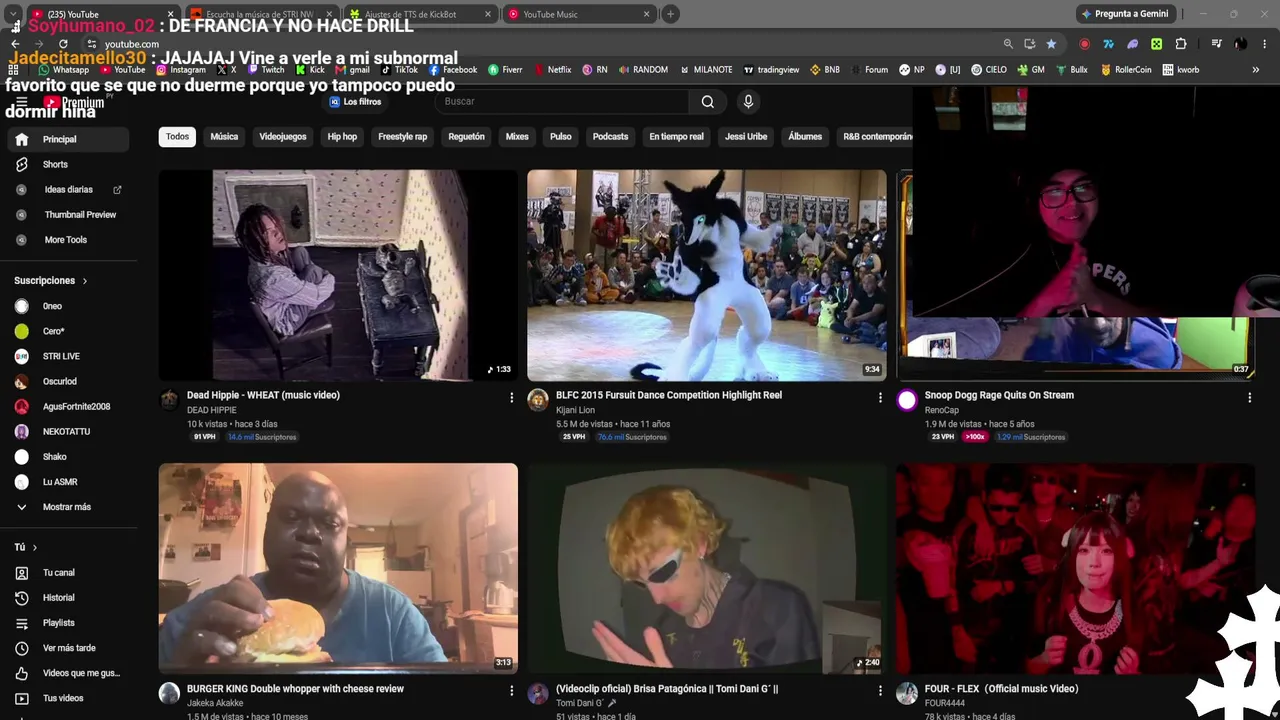Open the tab search dropdown arrow
This screenshot has height=720, width=1280.
15,14
